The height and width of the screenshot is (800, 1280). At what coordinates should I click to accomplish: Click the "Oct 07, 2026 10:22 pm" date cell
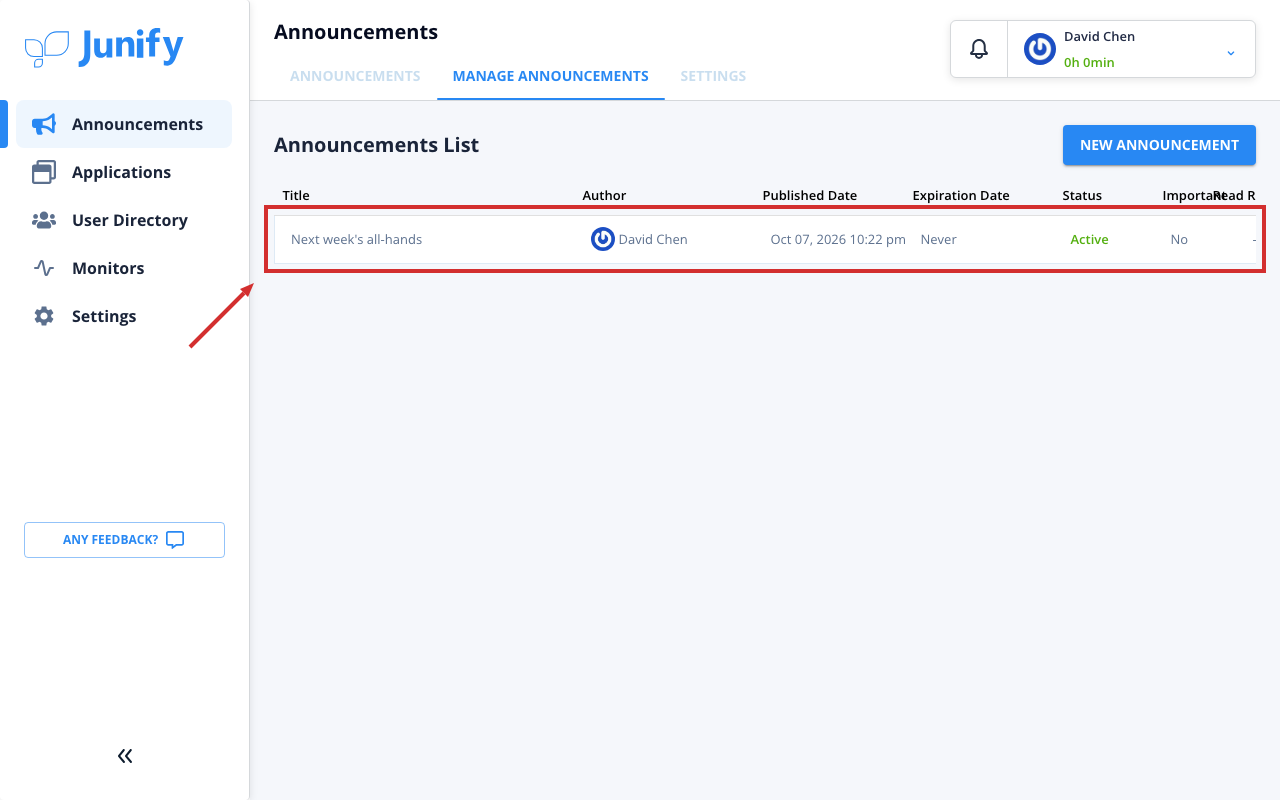click(x=838, y=239)
